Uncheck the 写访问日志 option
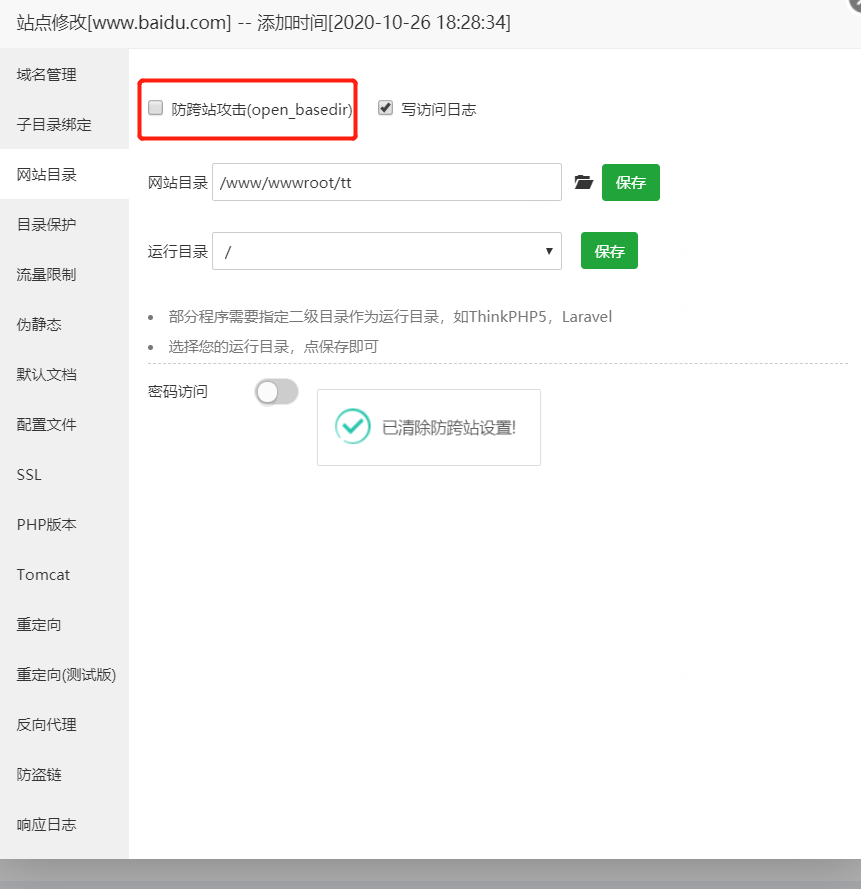 pyautogui.click(x=385, y=109)
